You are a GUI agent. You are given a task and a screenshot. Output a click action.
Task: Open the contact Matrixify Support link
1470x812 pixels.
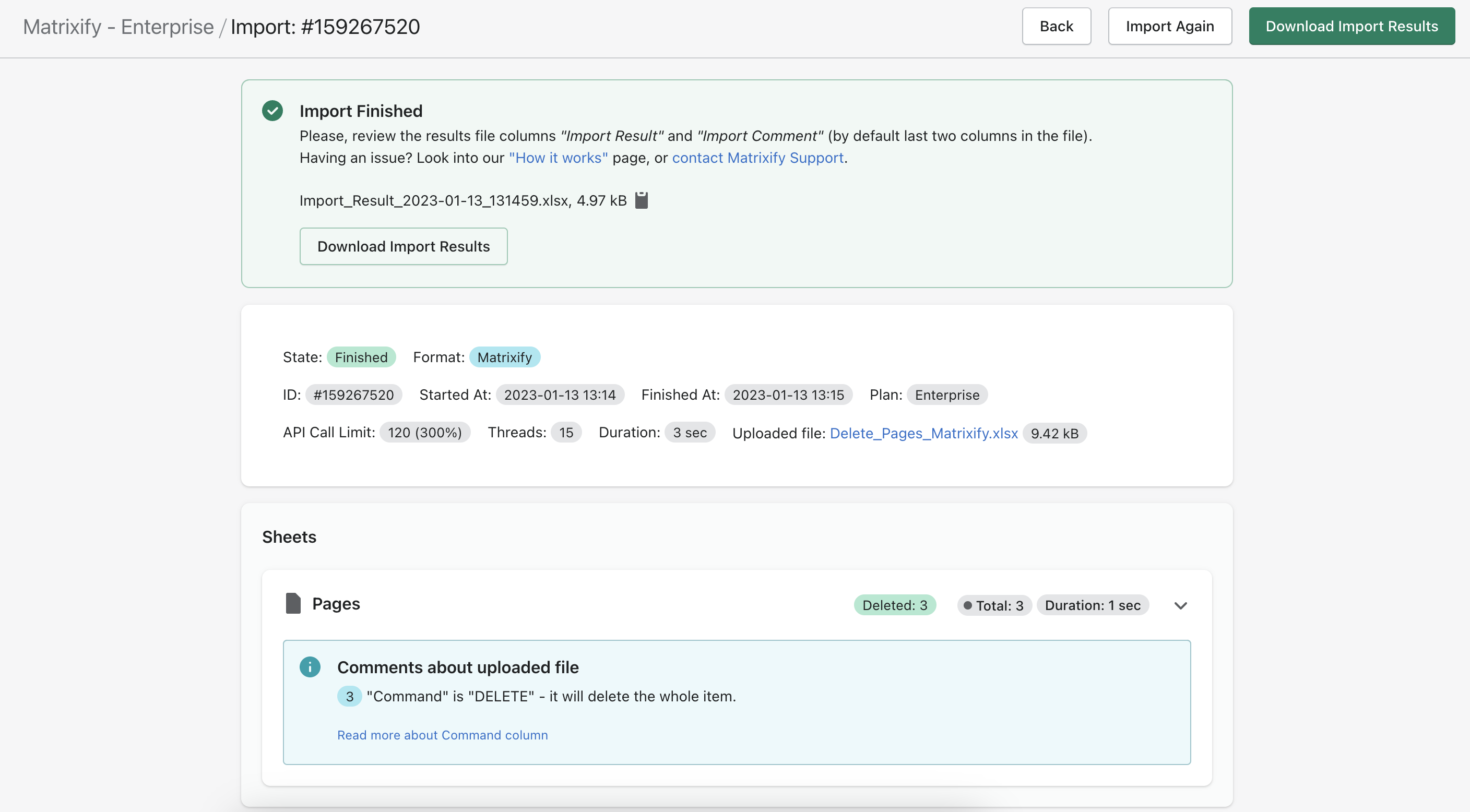tap(757, 158)
